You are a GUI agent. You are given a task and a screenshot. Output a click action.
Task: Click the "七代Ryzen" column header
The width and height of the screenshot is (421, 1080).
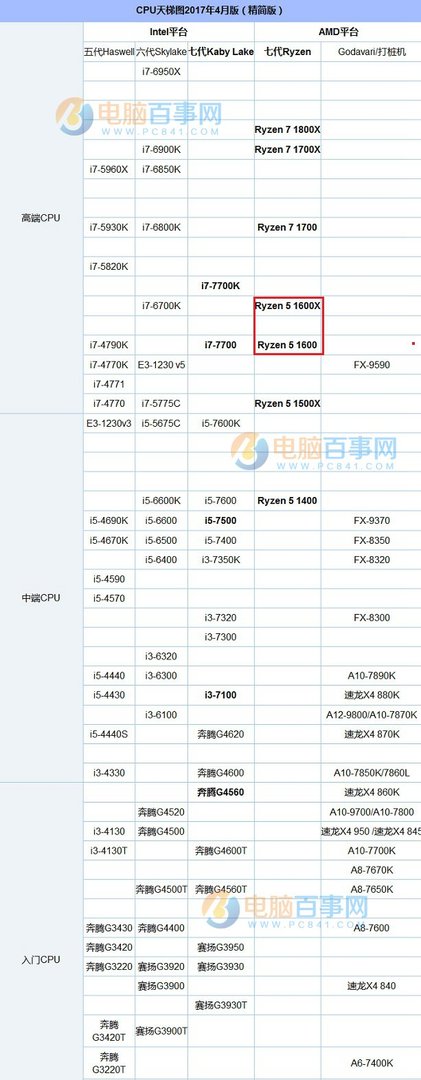tap(287, 52)
